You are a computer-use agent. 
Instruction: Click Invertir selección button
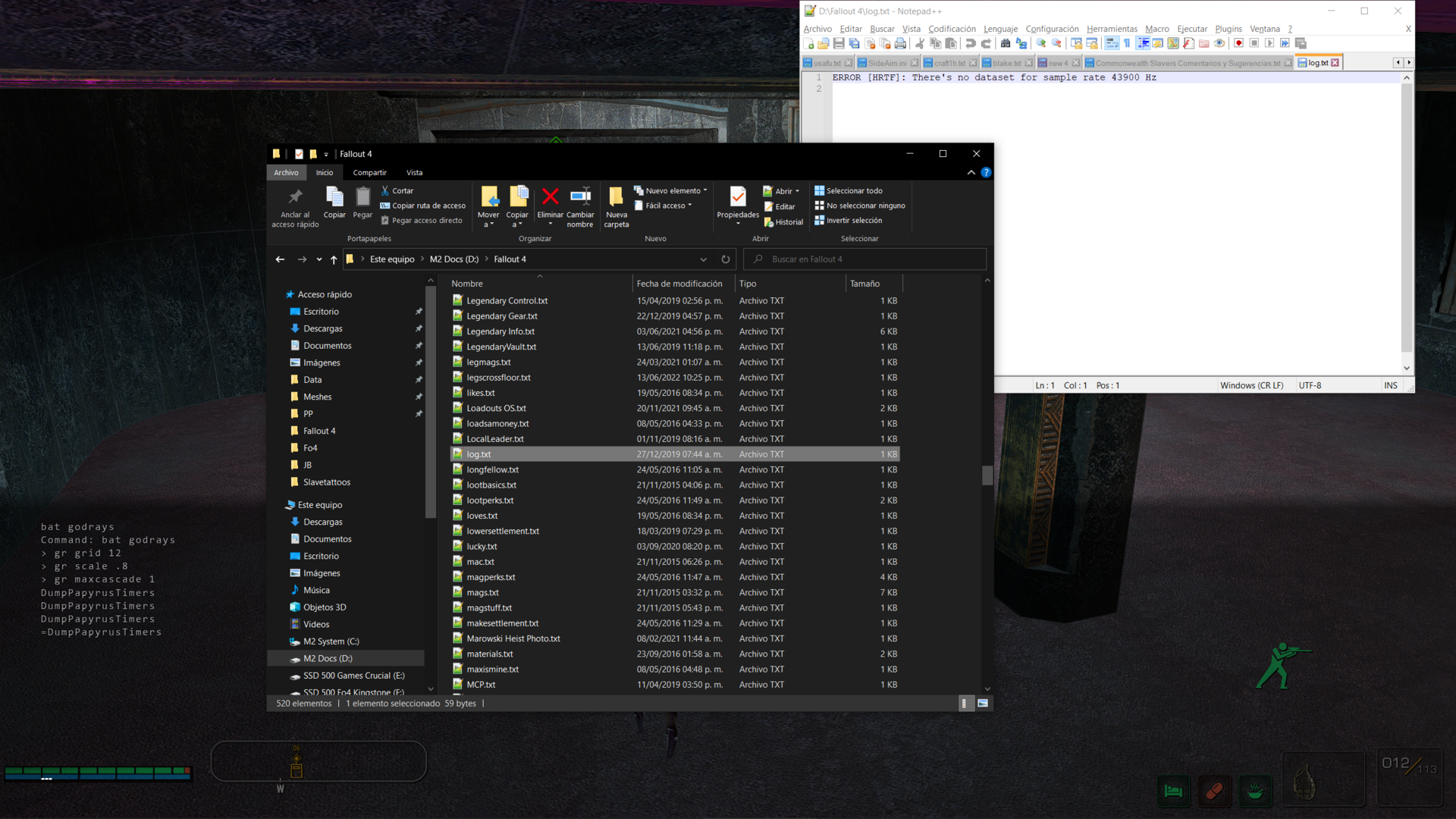pos(849,221)
